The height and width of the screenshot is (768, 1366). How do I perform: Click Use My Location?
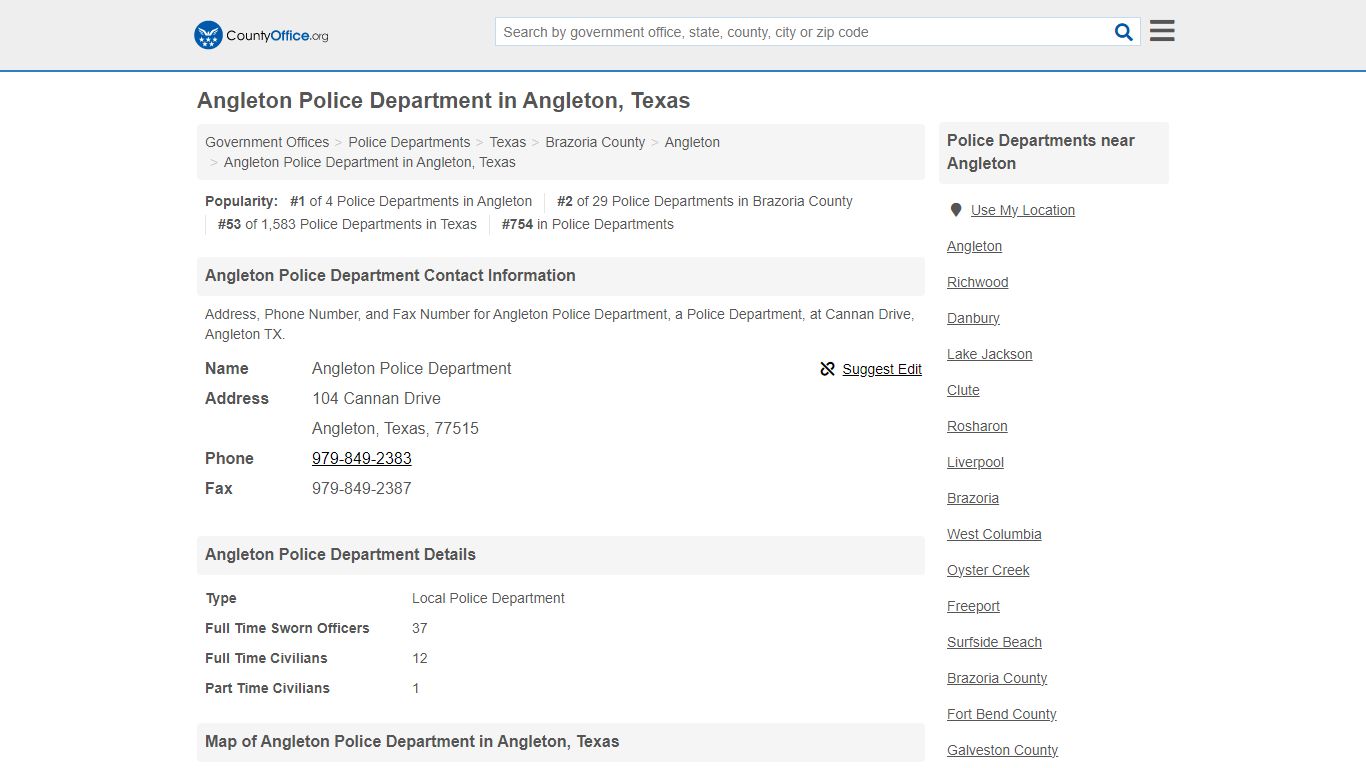[1023, 210]
